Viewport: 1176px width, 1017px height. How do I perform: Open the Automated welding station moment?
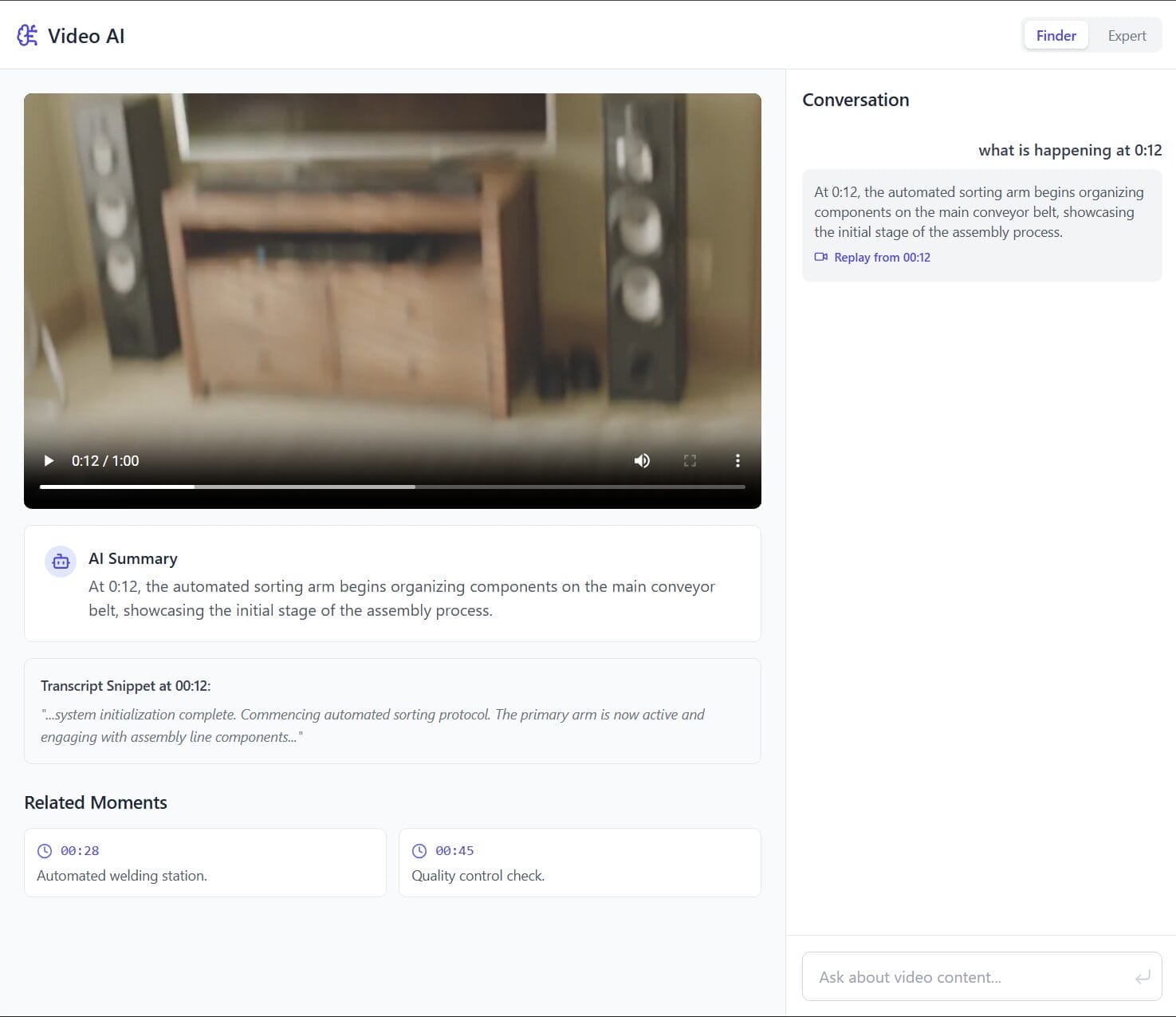click(x=204, y=862)
